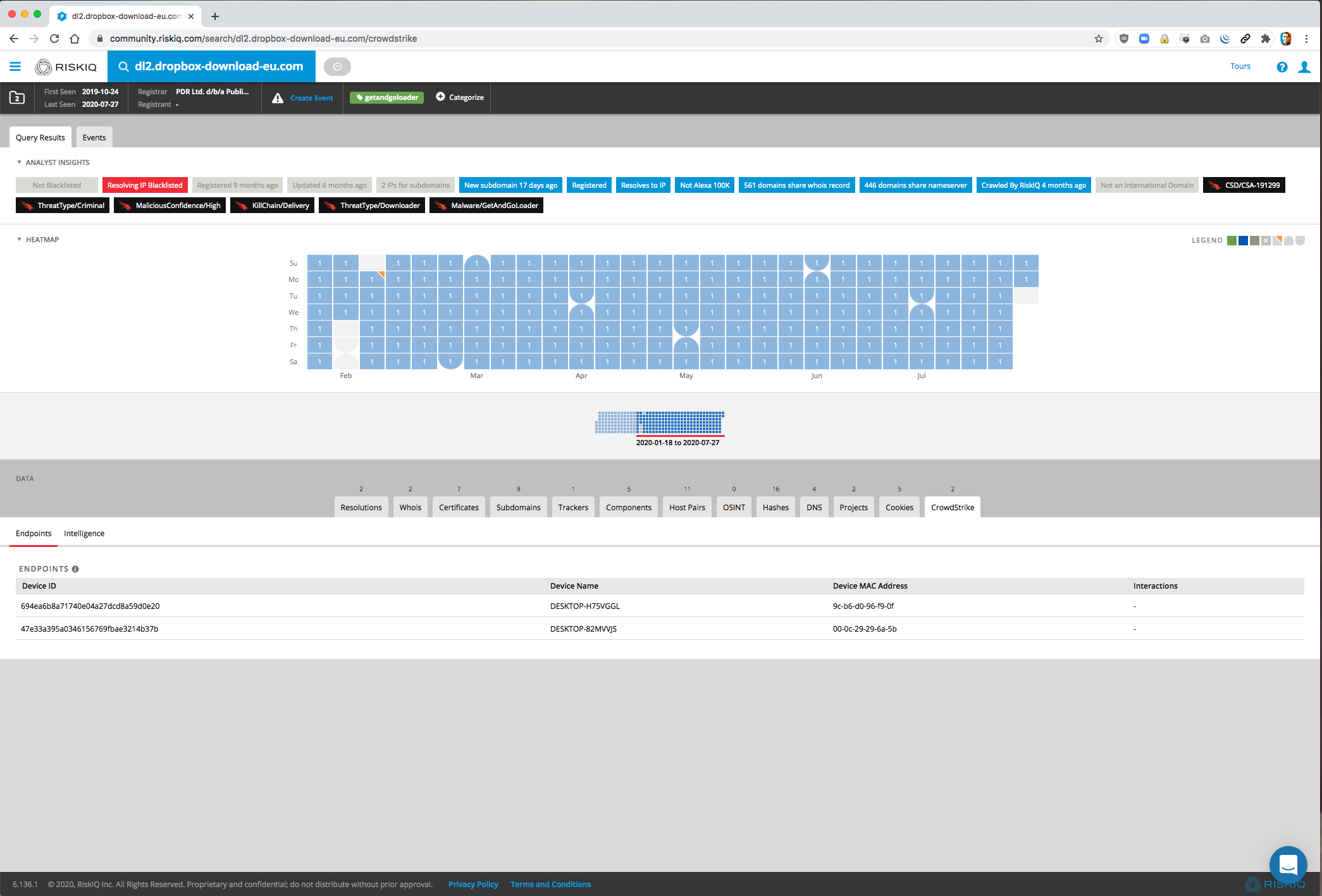
Task: Open the Projects data tab
Action: pyautogui.click(x=854, y=507)
